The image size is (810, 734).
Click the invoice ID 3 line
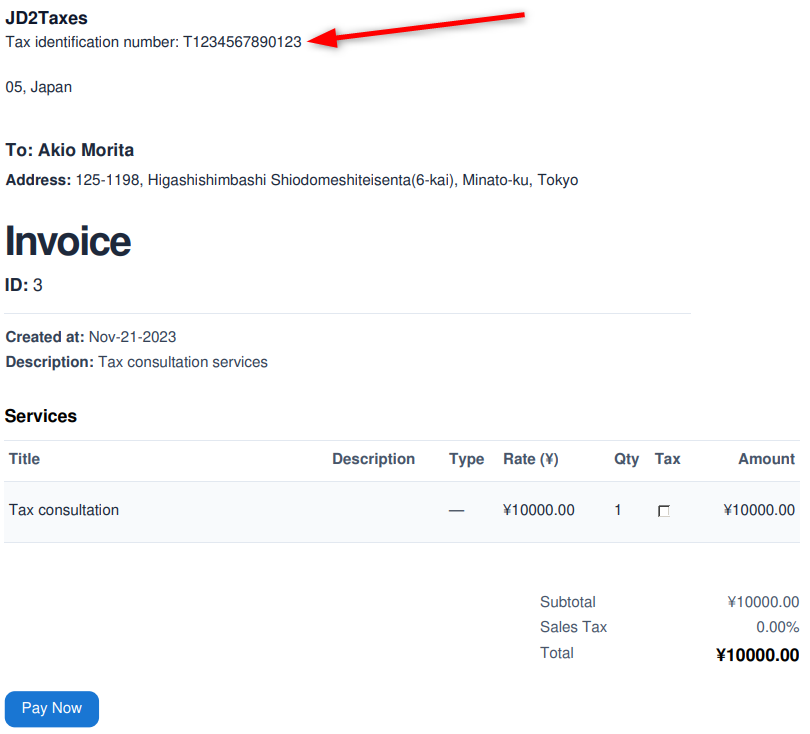(24, 285)
